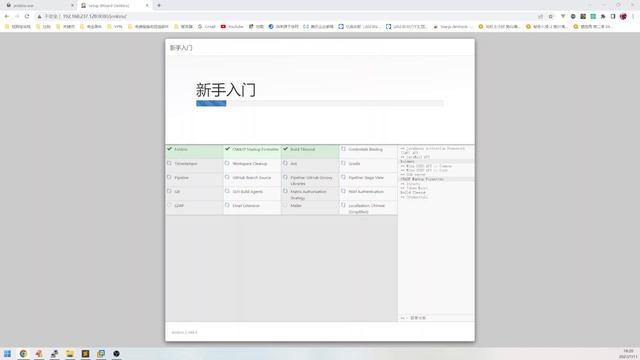
Task: Select Localization: Chinese (Simplified) text
Action: point(367,209)
